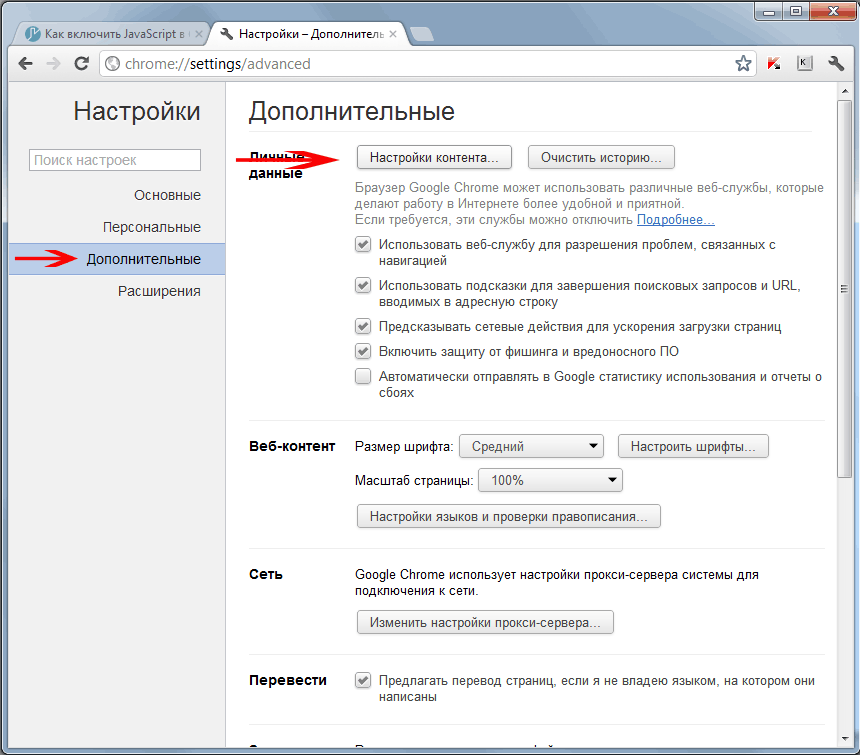Viewport: 860px width, 755px height.
Task: Toggle predict network actions checkbox
Action: tap(363, 327)
